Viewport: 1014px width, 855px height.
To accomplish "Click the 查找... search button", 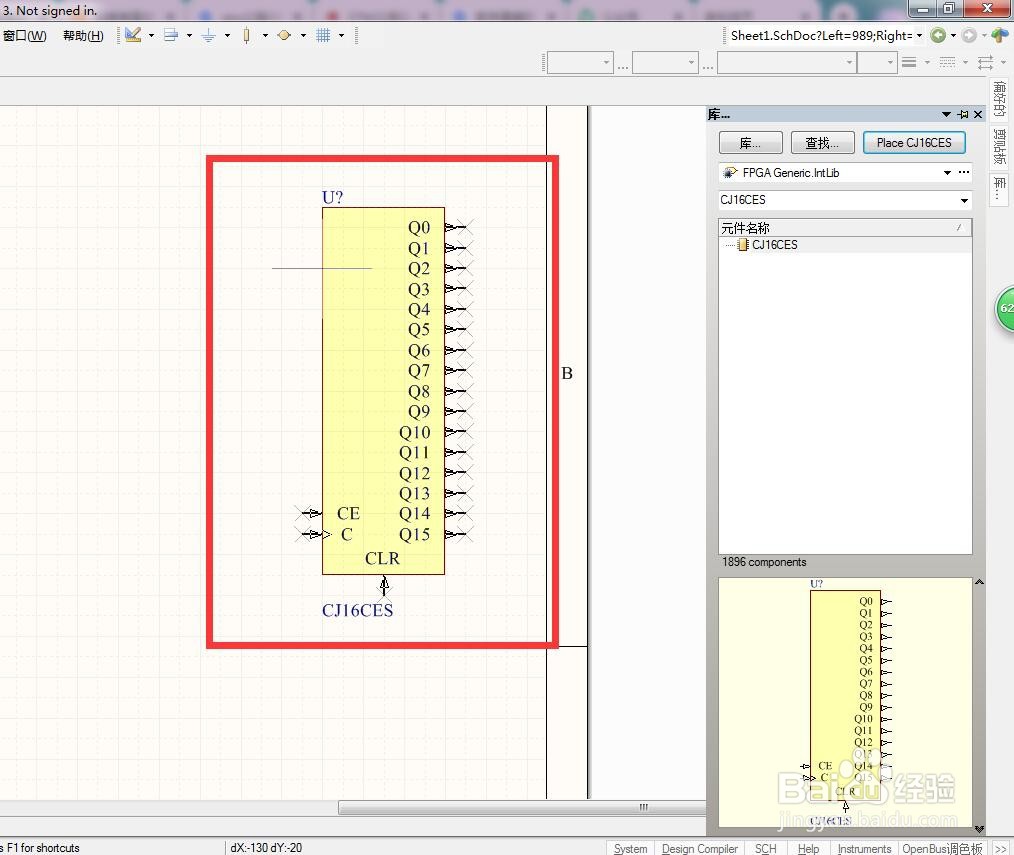I will tap(822, 143).
